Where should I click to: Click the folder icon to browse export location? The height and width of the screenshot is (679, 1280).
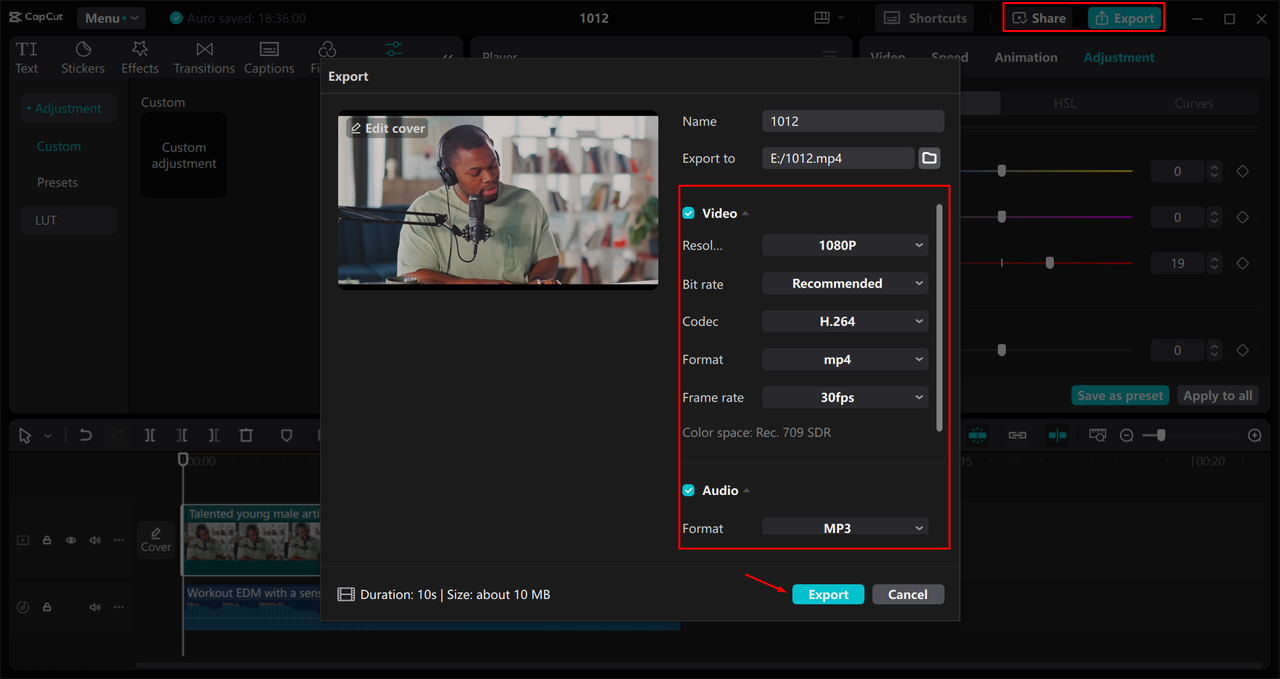click(929, 158)
